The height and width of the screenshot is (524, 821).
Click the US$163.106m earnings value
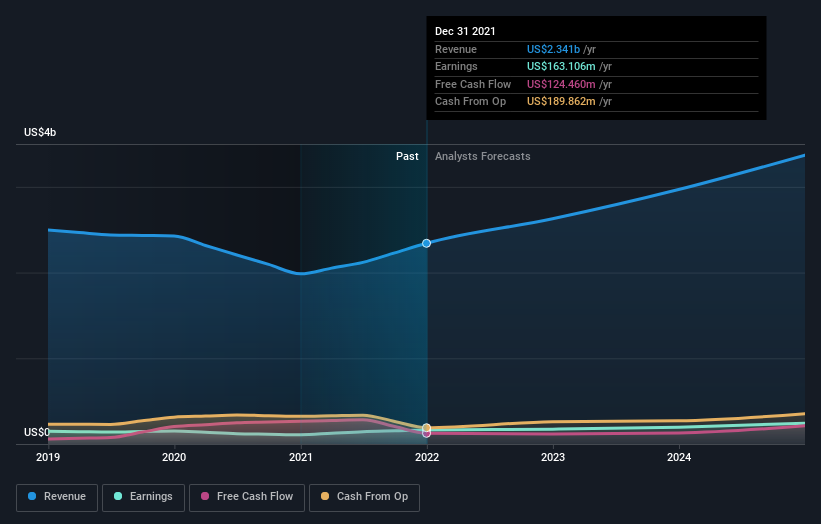pos(561,66)
